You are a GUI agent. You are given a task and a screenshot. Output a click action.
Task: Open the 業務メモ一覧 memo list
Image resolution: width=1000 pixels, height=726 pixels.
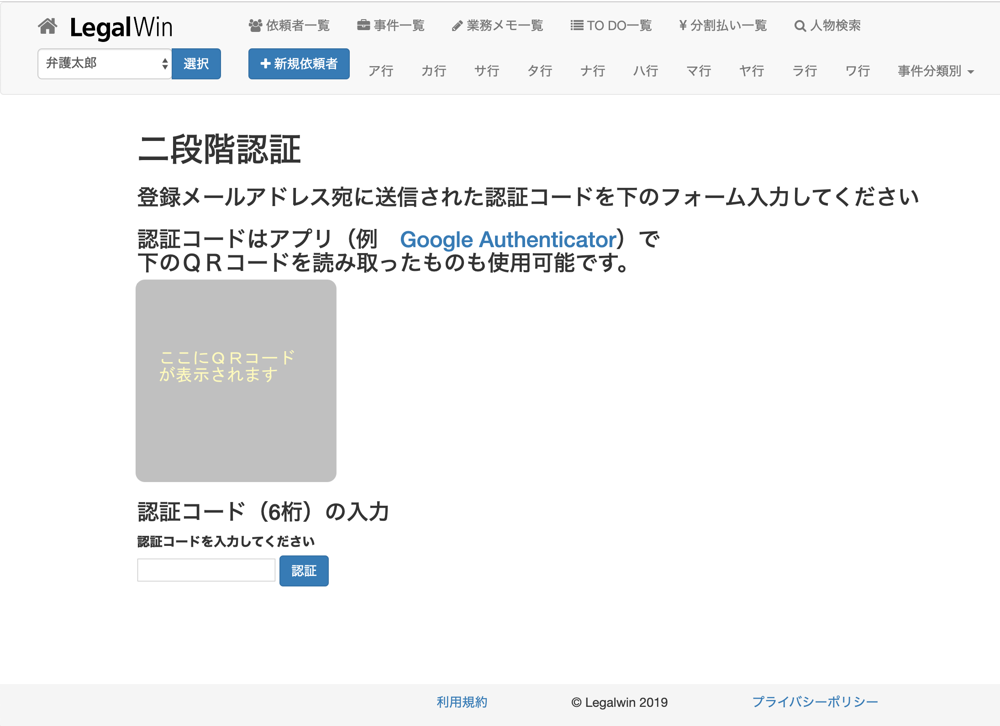(x=497, y=26)
